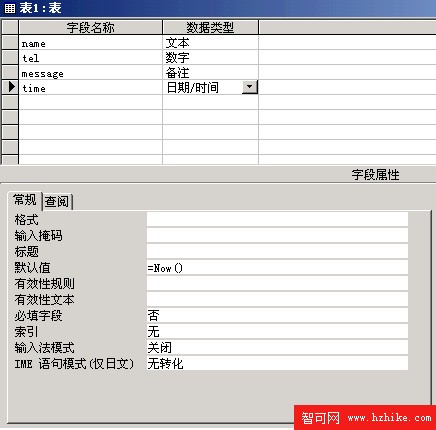The image size is (436, 430).
Task: Click the 有效性文本 property input field
Action: 277,299
